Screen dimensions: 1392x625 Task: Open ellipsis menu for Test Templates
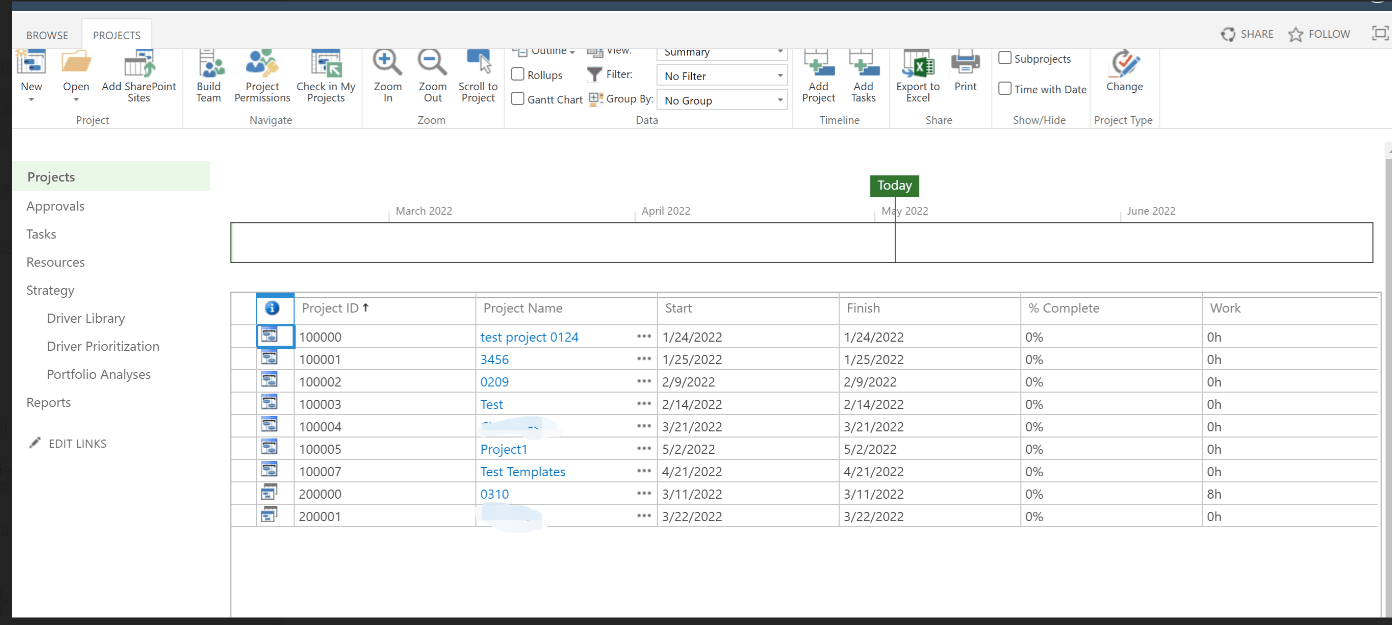click(x=644, y=471)
